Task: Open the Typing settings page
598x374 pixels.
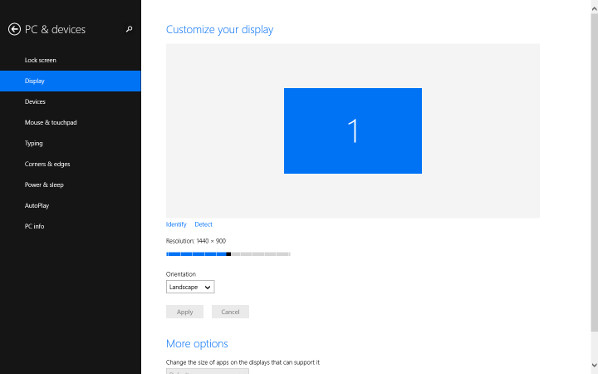Action: point(70,143)
